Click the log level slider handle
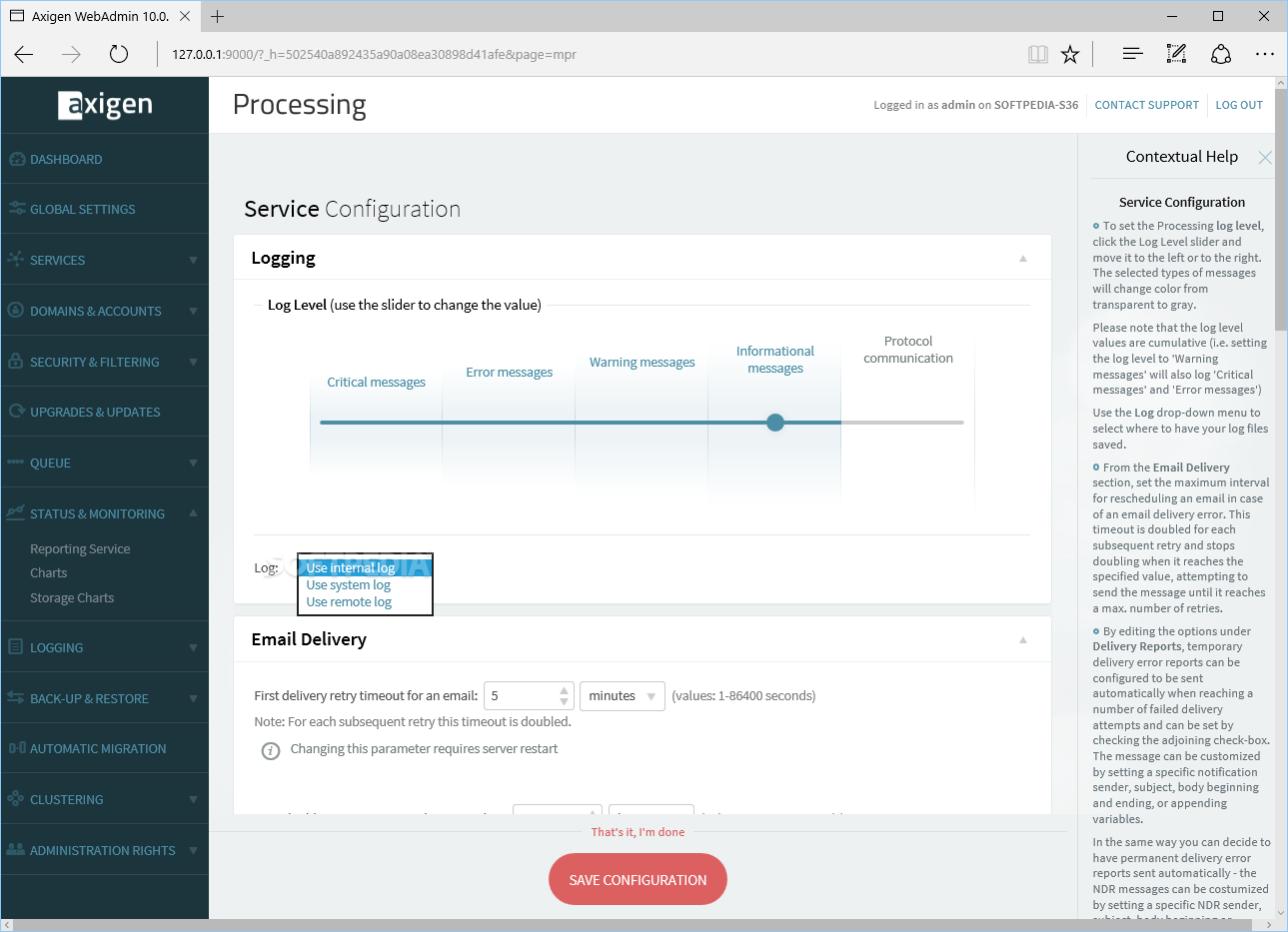1288x932 pixels. pyautogui.click(x=775, y=423)
